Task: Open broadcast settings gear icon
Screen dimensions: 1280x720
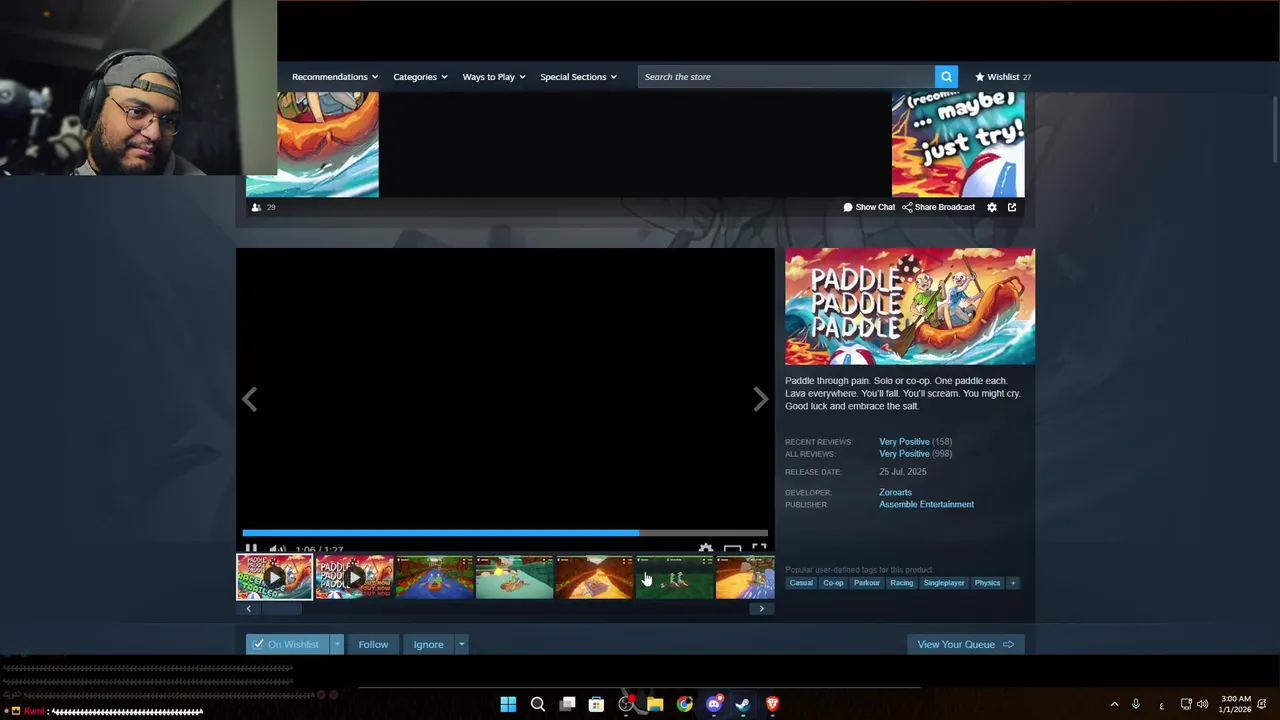Action: (992, 207)
